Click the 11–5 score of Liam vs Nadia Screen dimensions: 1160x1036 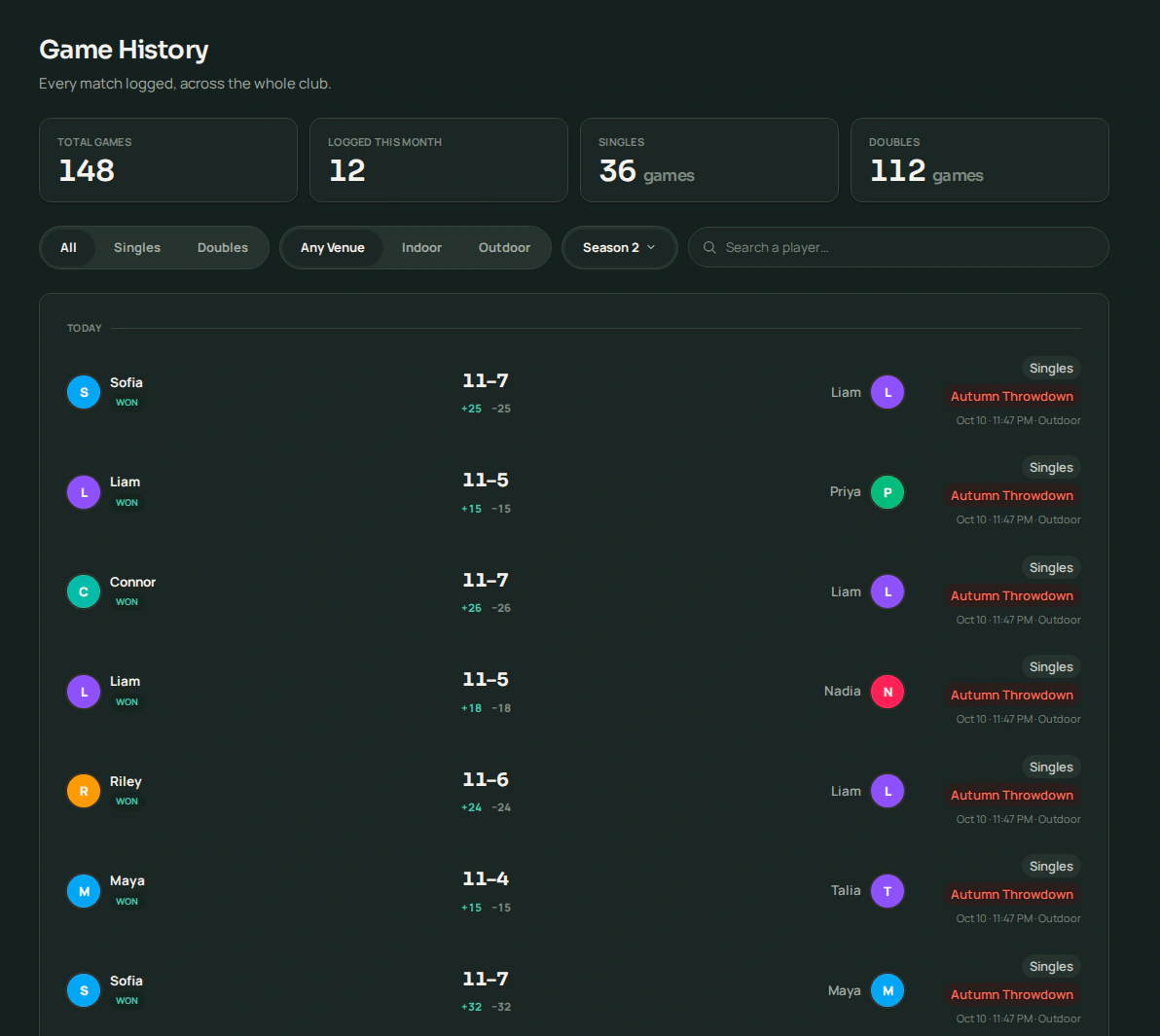pyautogui.click(x=486, y=680)
